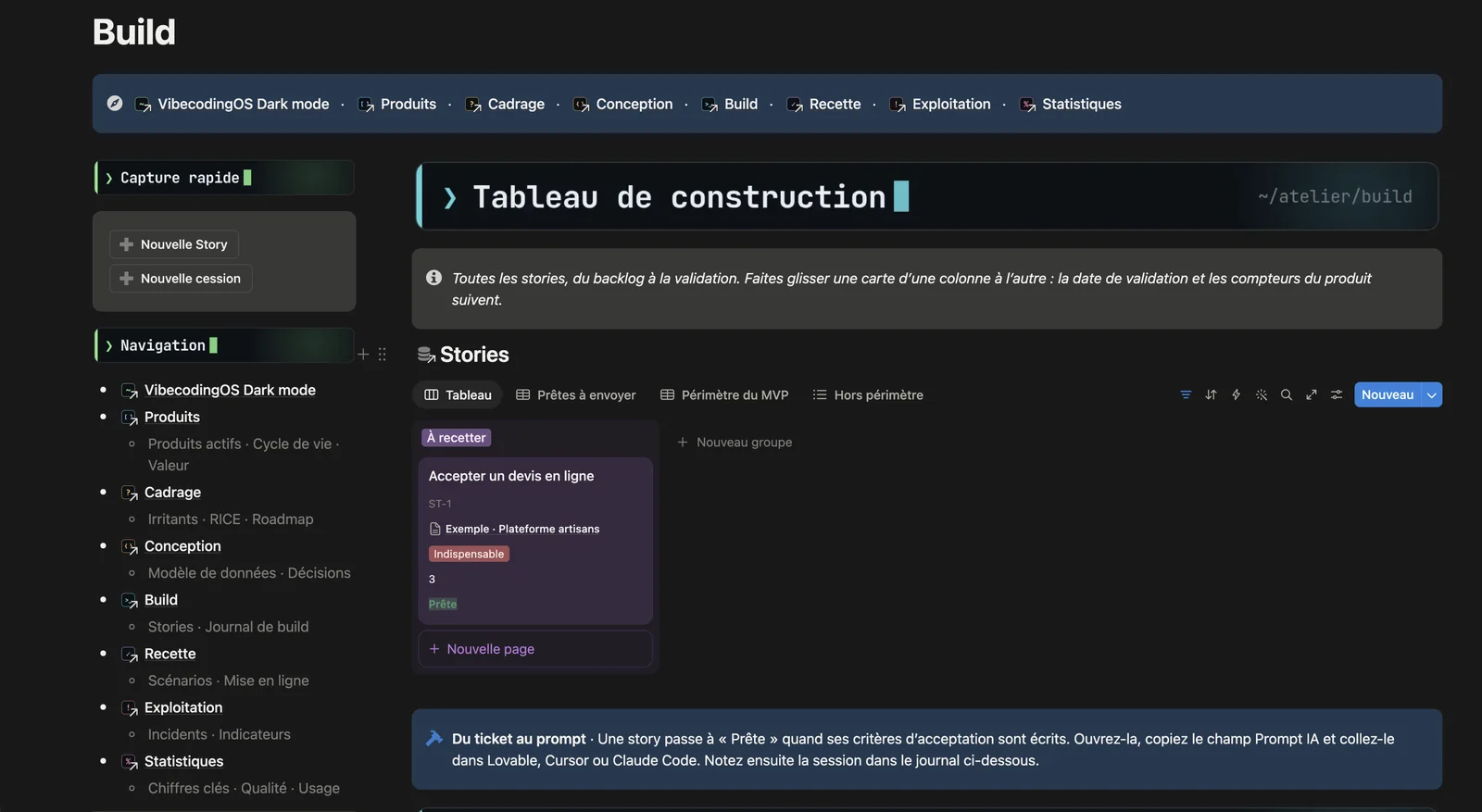Screen dimensions: 1482x812
Task: Click the plus icon beside the Navigation block
Action: click(x=363, y=355)
